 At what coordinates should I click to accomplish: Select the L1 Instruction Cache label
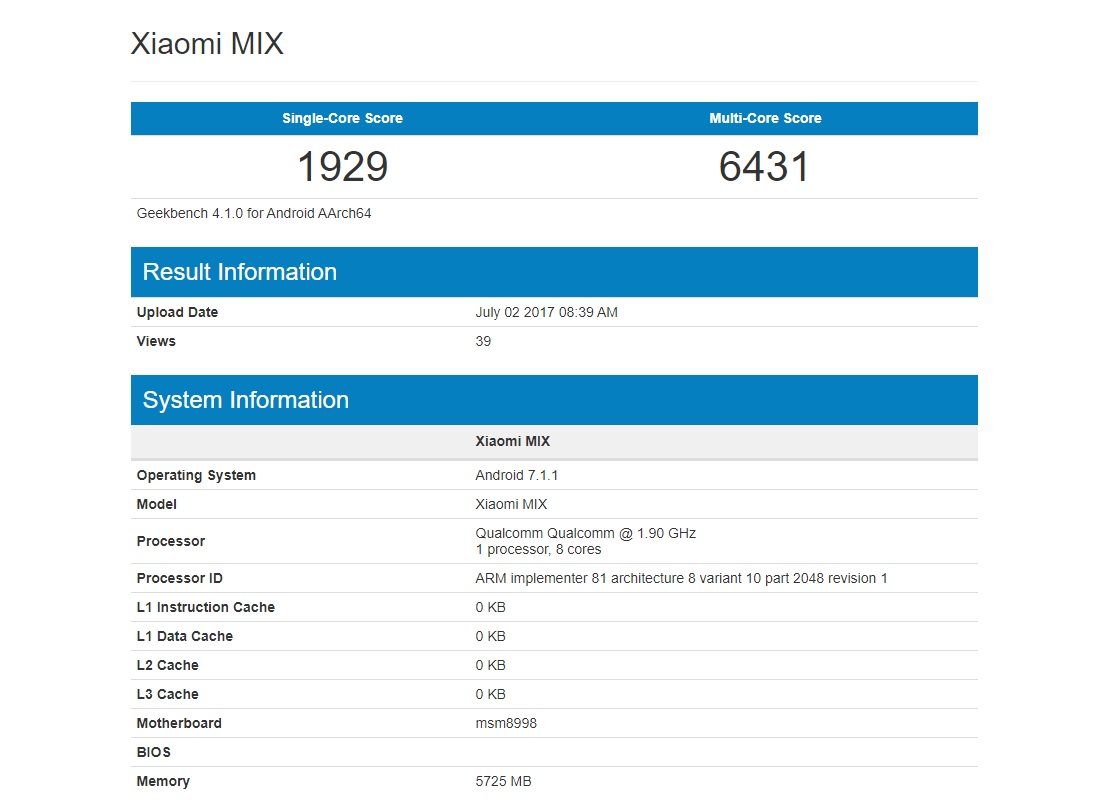pos(205,607)
